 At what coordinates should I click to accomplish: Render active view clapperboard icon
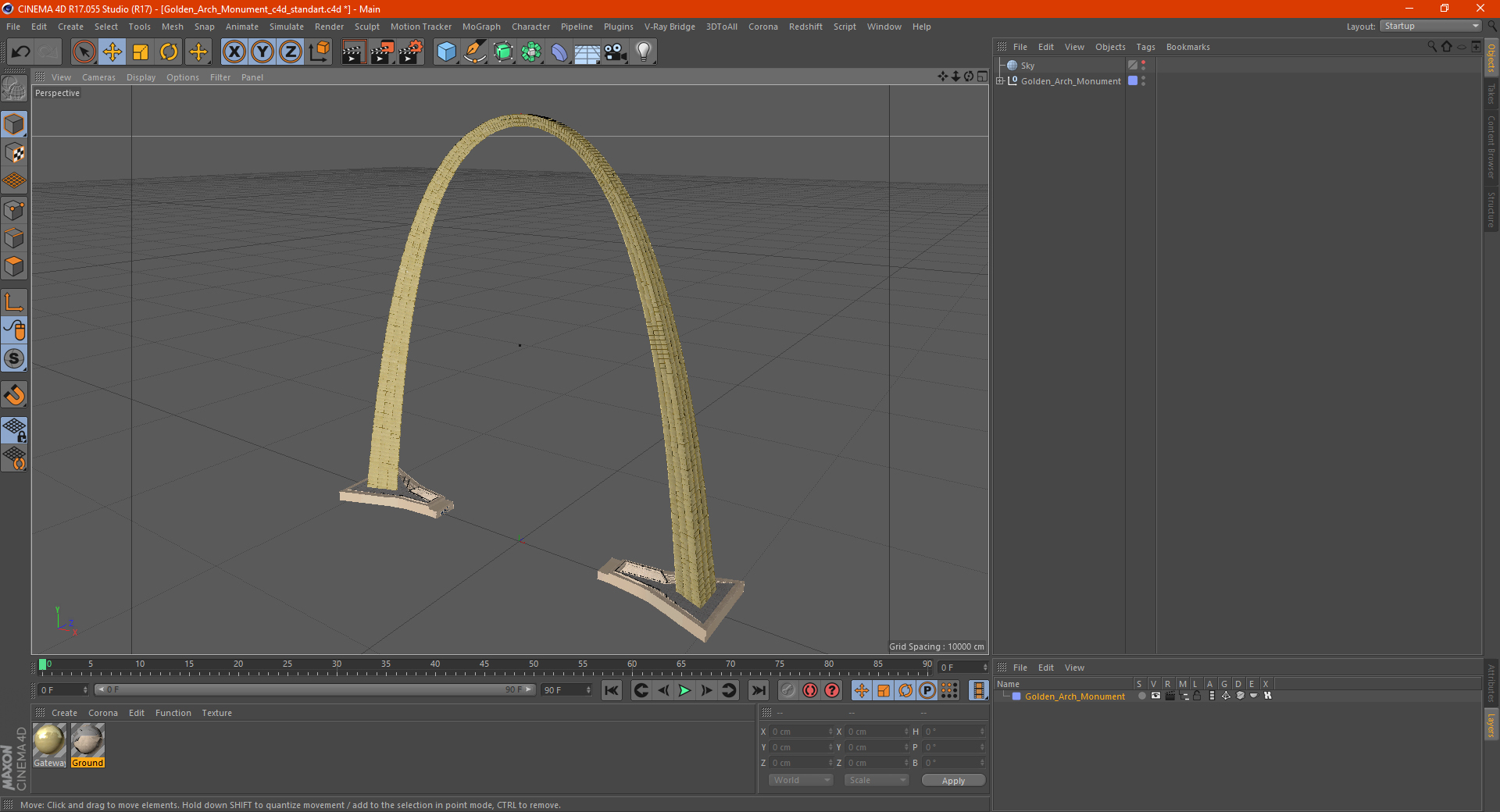[x=353, y=52]
